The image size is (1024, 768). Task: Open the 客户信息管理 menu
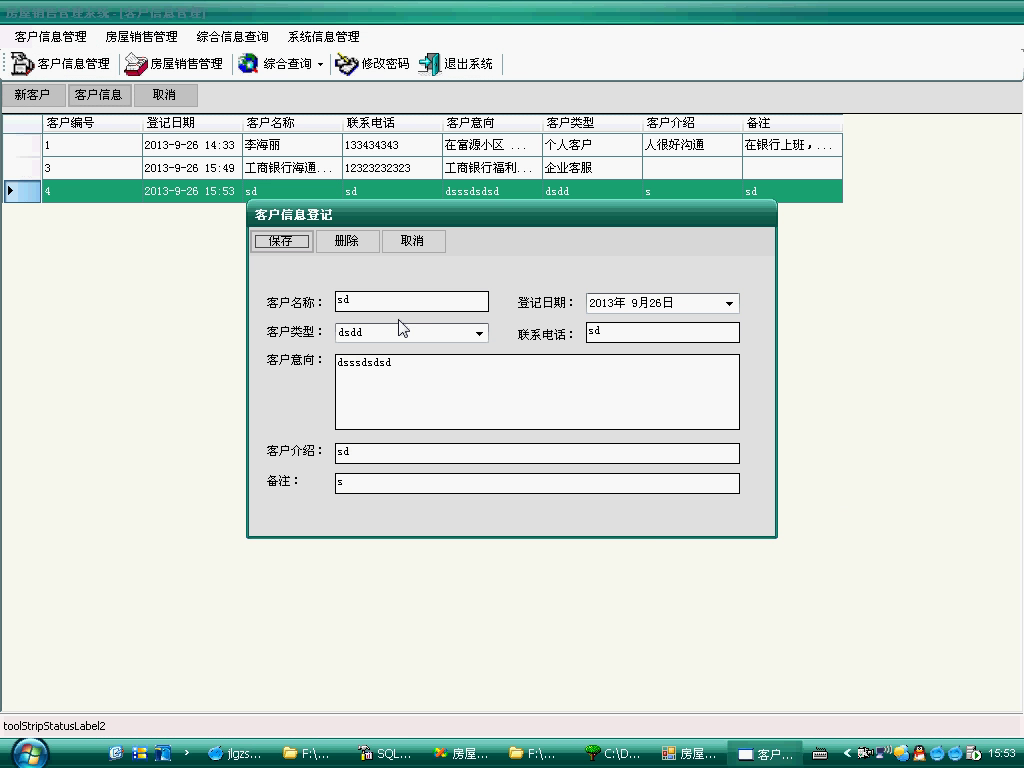[x=50, y=37]
